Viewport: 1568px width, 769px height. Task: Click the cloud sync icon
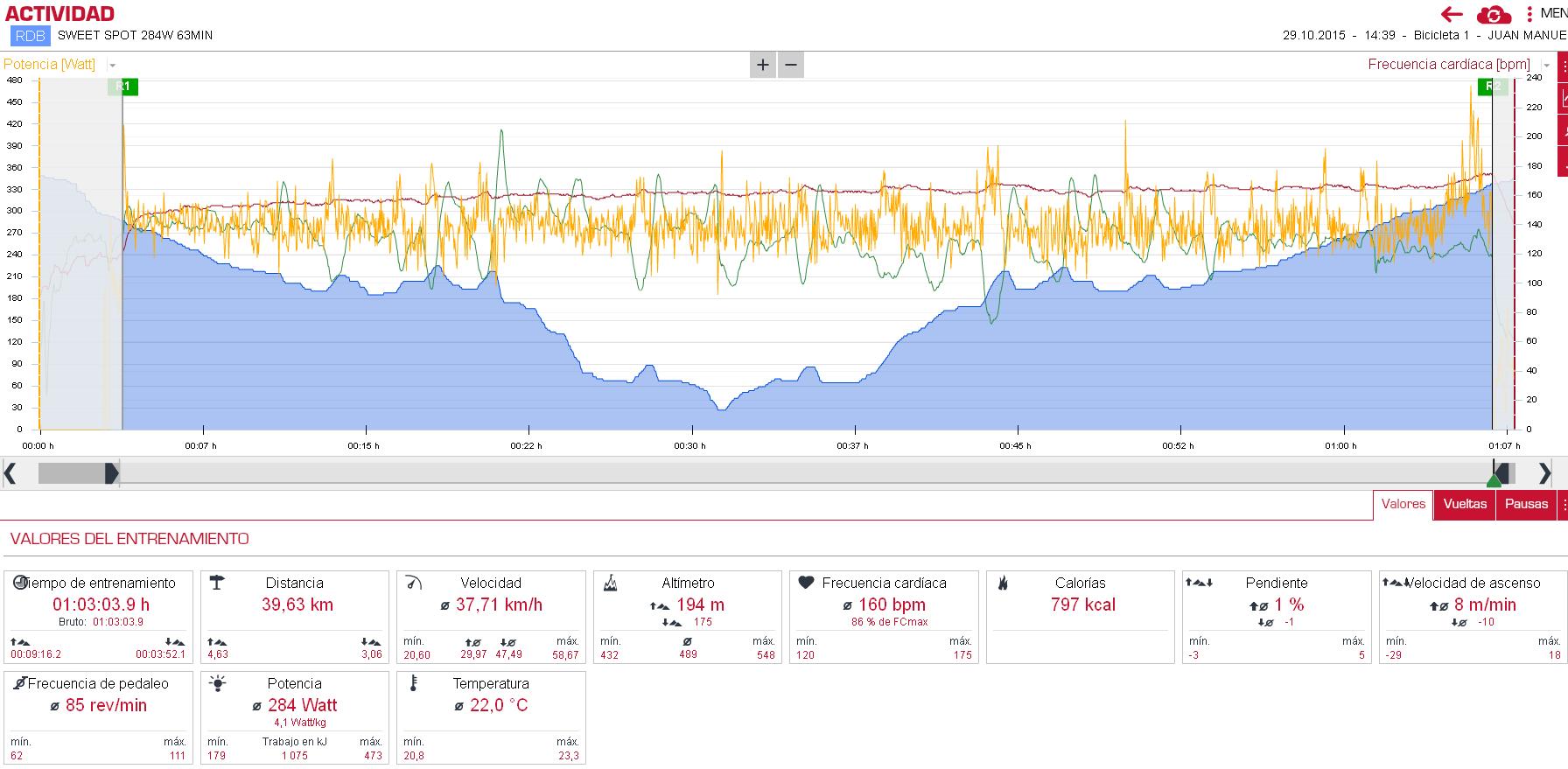[x=1494, y=15]
